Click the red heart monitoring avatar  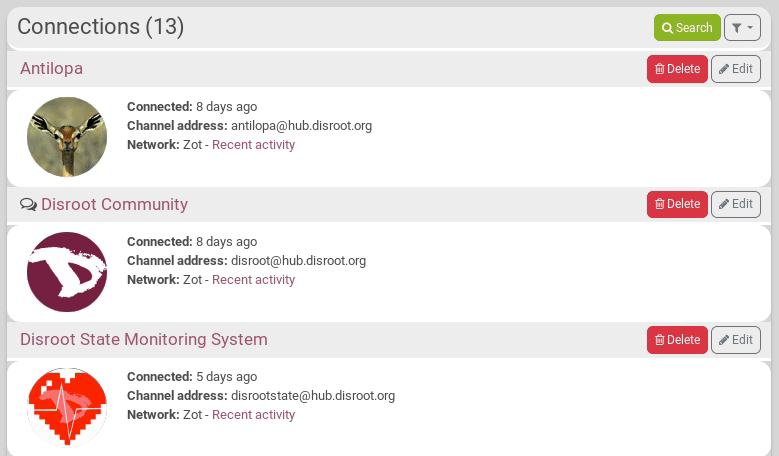tap(67, 407)
